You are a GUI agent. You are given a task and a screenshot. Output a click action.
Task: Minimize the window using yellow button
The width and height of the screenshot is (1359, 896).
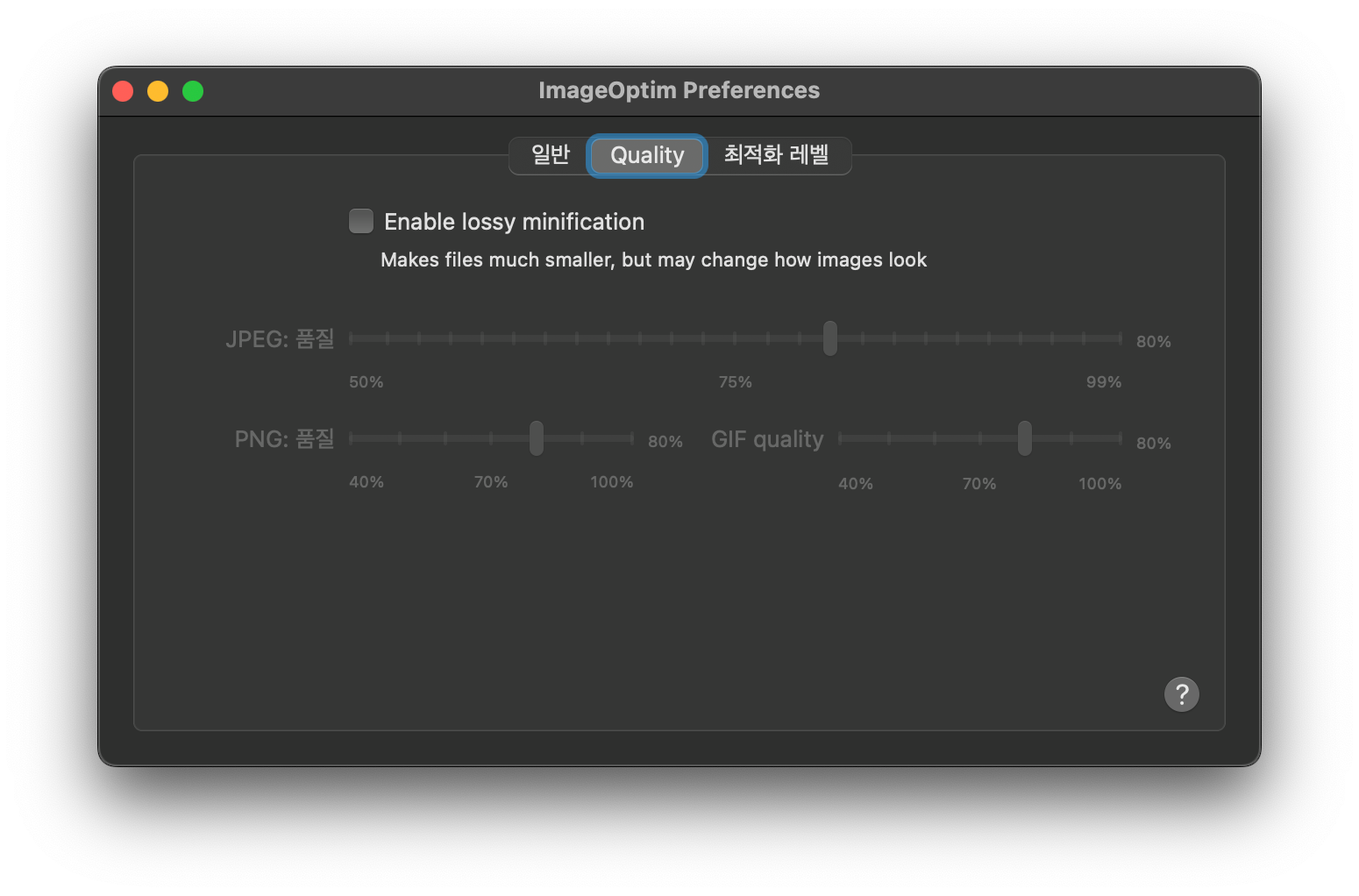pyautogui.click(x=158, y=91)
